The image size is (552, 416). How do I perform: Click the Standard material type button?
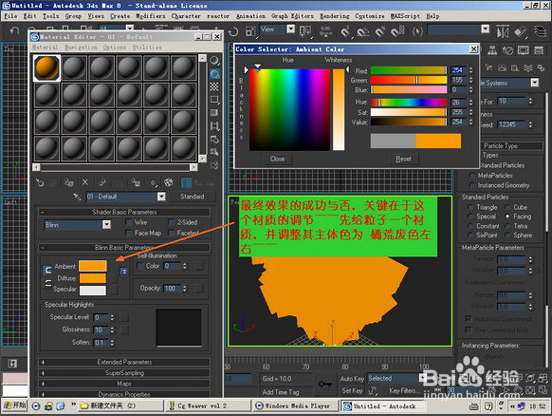coord(192,196)
